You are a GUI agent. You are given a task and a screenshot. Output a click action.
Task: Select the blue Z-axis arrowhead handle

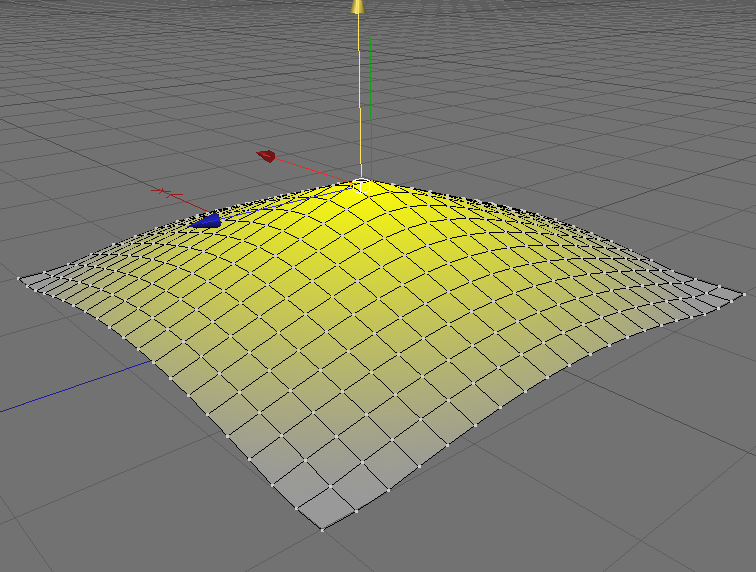click(206, 221)
